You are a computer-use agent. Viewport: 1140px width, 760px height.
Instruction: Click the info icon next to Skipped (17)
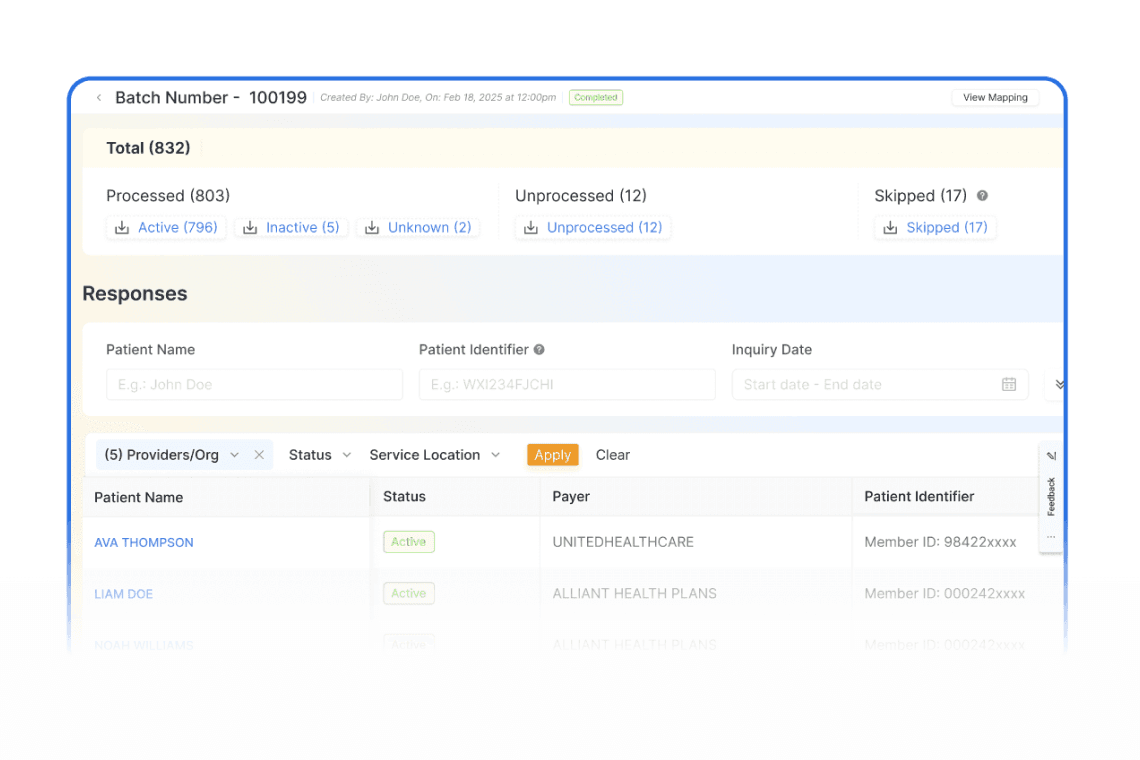point(981,195)
